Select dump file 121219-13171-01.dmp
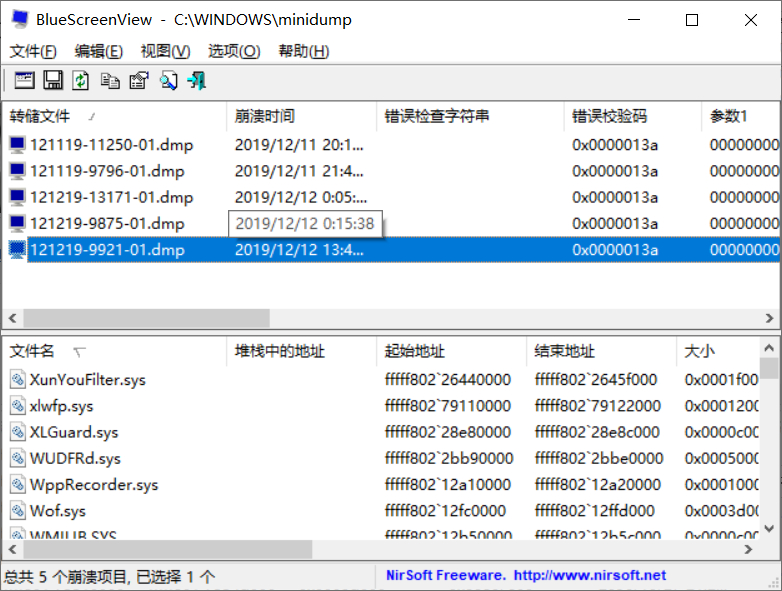This screenshot has width=782, height=591. 111,197
